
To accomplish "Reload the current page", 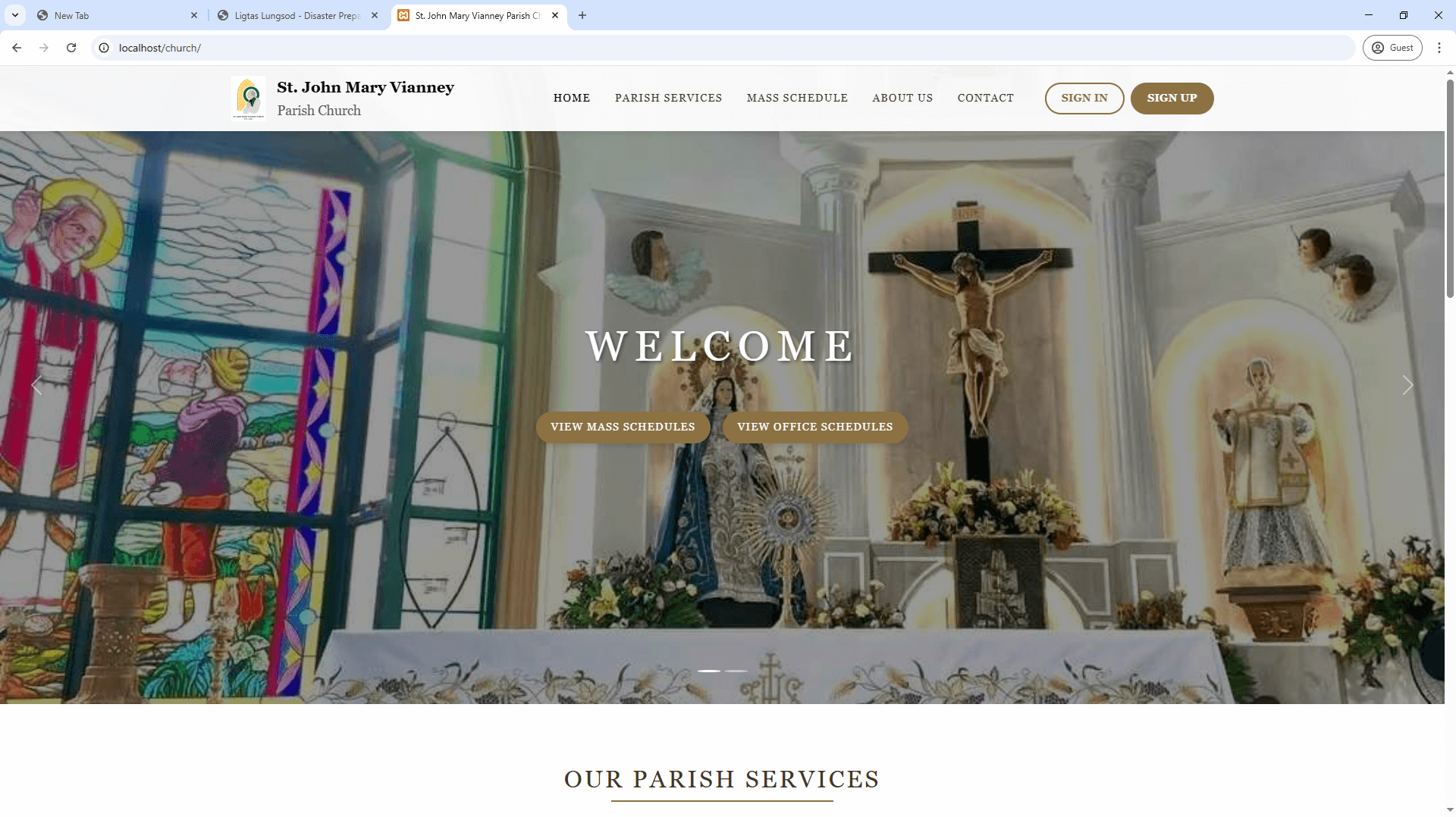I will pyautogui.click(x=71, y=47).
